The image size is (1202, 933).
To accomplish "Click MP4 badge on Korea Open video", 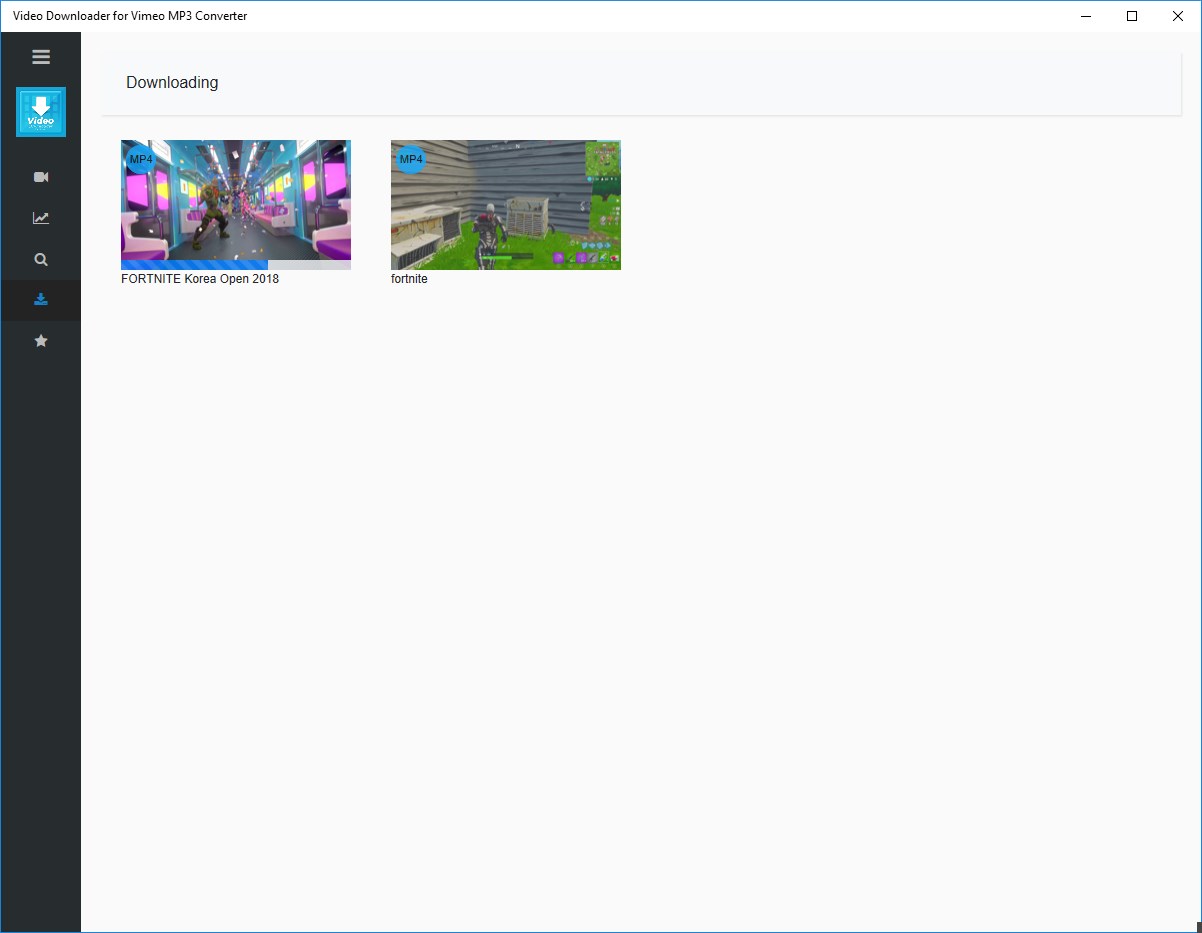I will (141, 159).
